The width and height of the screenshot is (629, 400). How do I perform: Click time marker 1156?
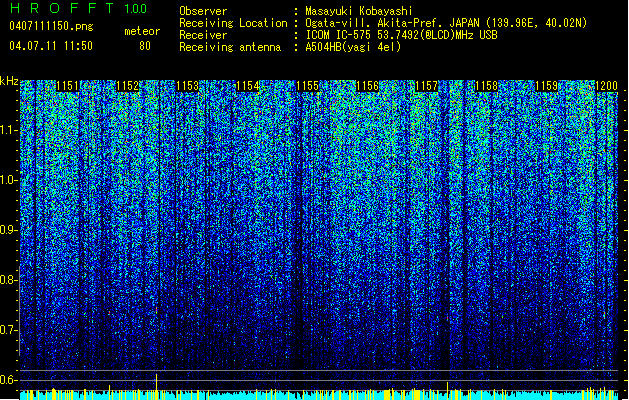click(x=367, y=86)
